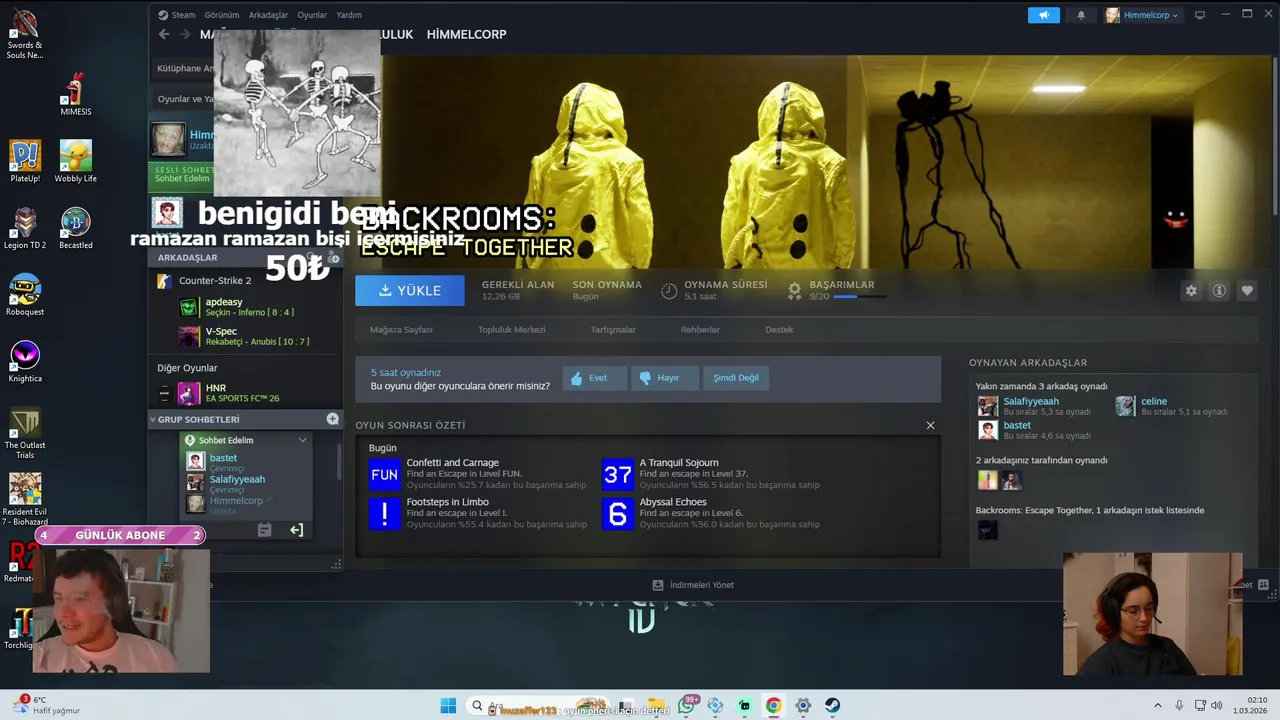Close the Oyun Sonrası Özeti panel
1280x720 pixels.
click(930, 425)
